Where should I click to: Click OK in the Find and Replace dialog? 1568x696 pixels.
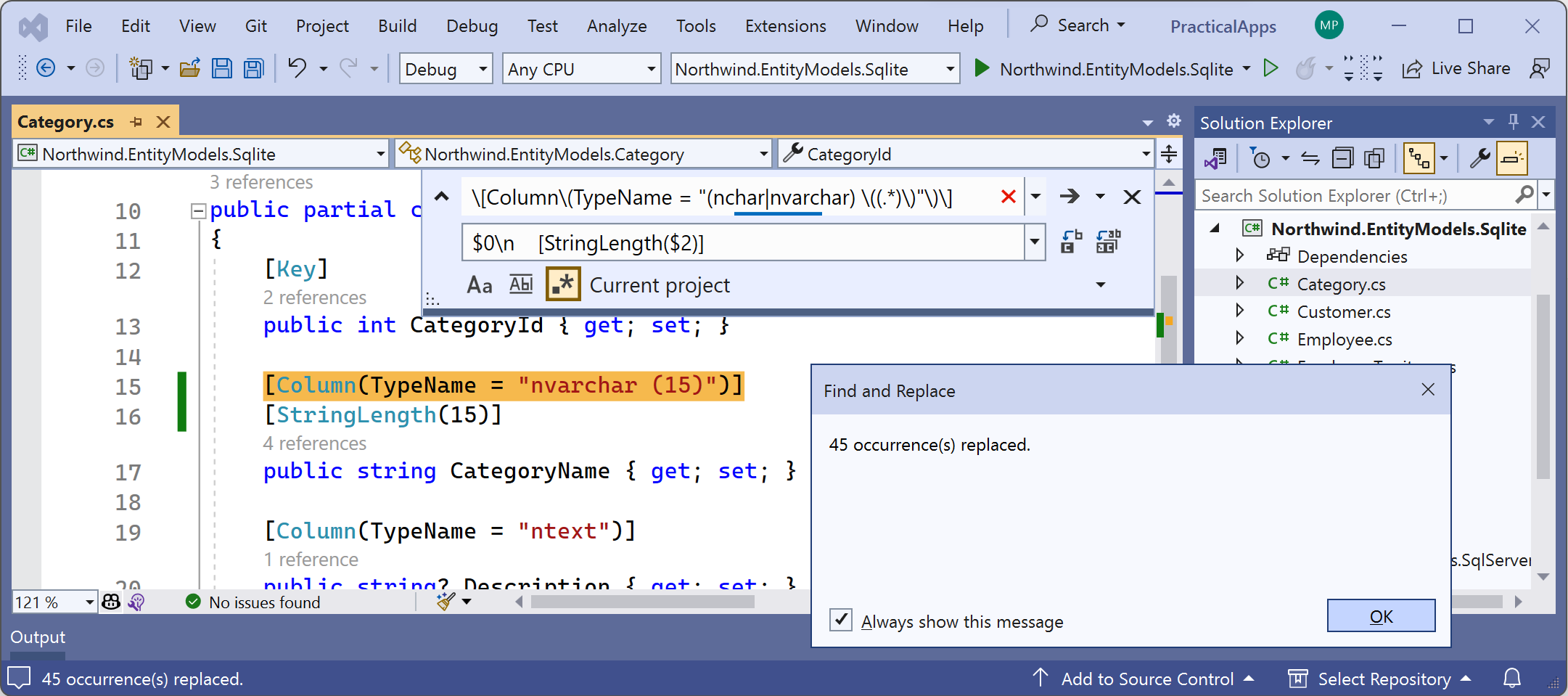(1381, 615)
